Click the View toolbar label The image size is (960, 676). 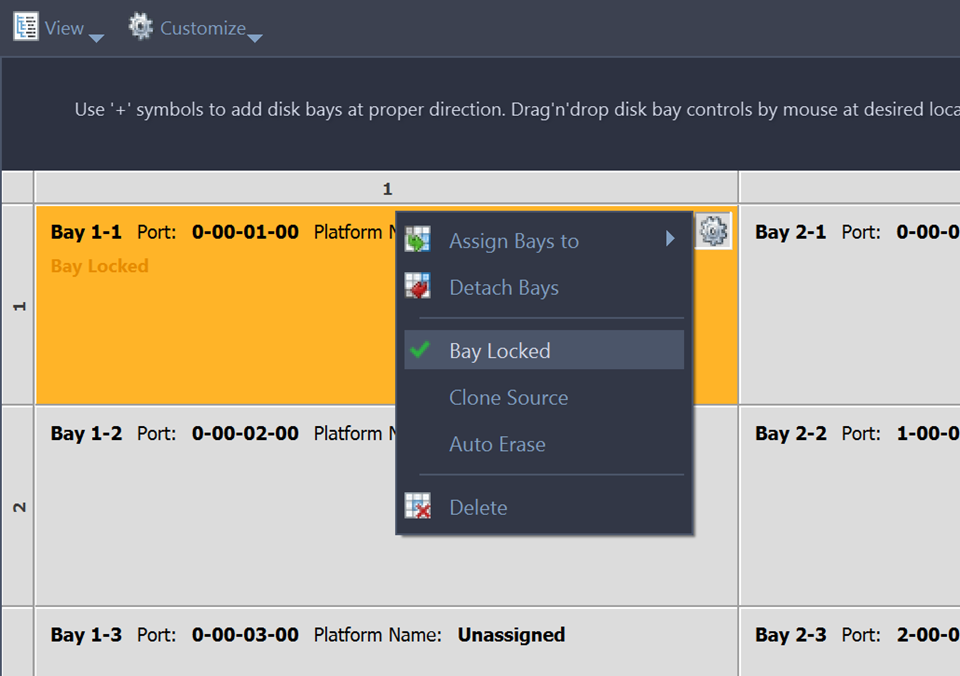[x=64, y=28]
